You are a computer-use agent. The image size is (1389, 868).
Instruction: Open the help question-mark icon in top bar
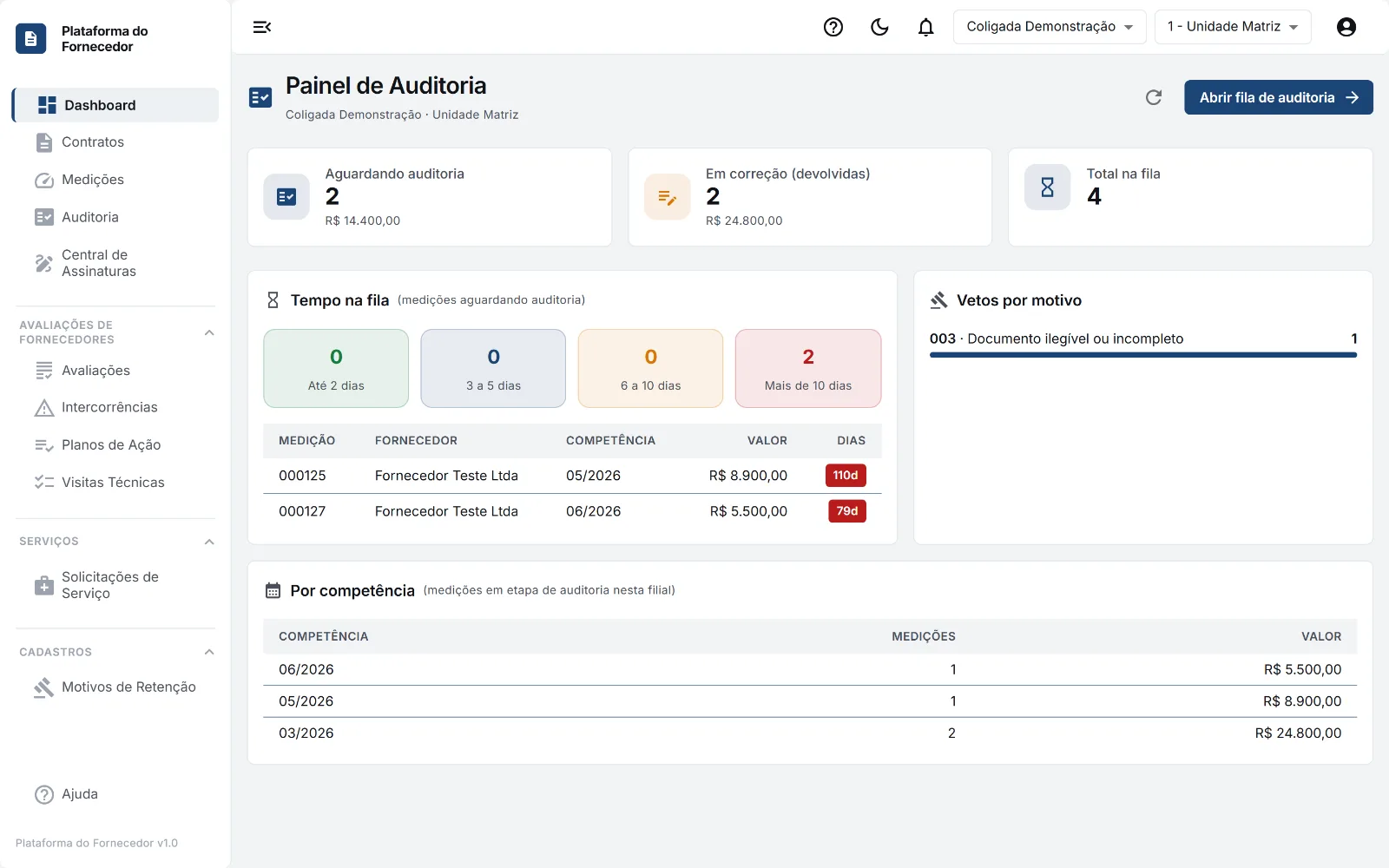tap(833, 27)
